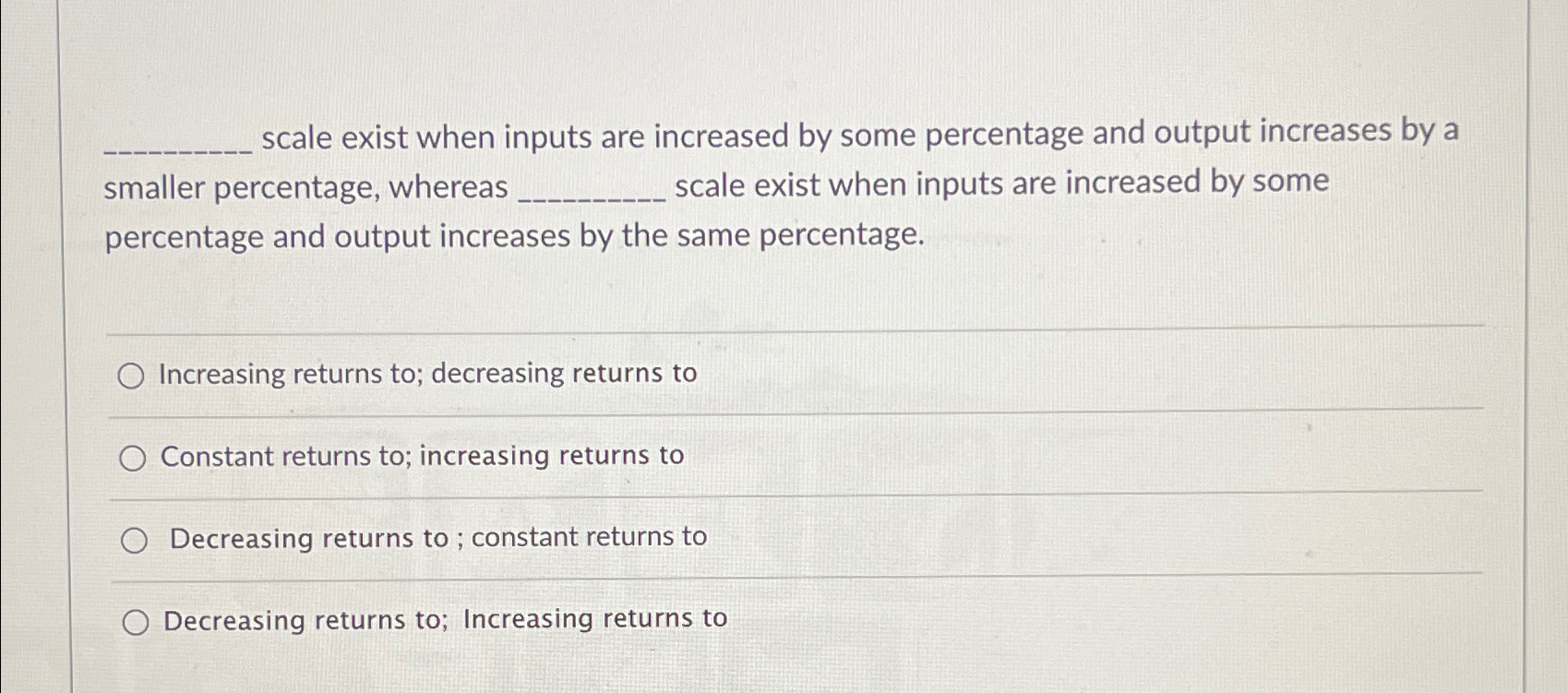The width and height of the screenshot is (1568, 693).
Task: Click the 'Decreasing returns to; Increasing returns to' option text
Action: coord(443,619)
